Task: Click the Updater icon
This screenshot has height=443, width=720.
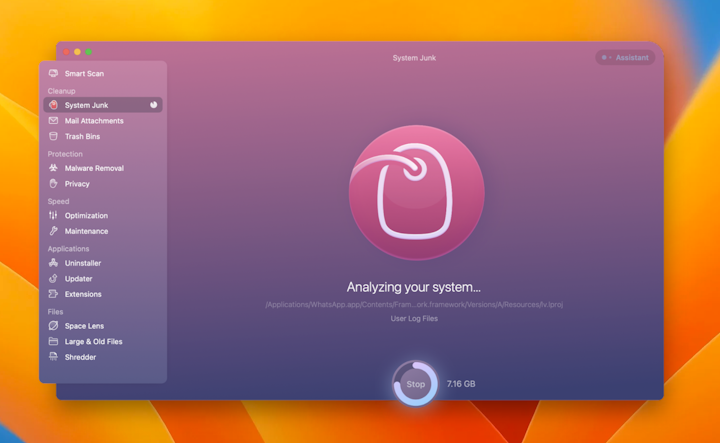Action: [53, 279]
